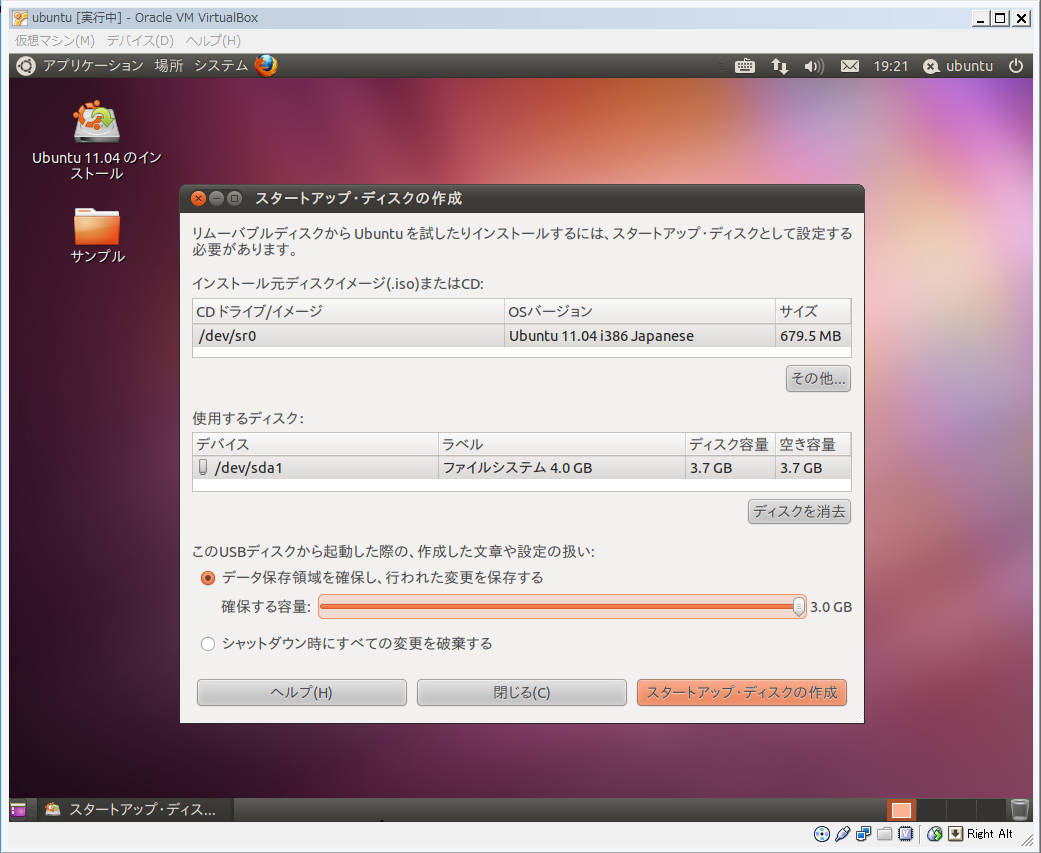Viewport: 1041px width, 853px height.
Task: Click the ディスク容量 column header
Action: tap(730, 444)
